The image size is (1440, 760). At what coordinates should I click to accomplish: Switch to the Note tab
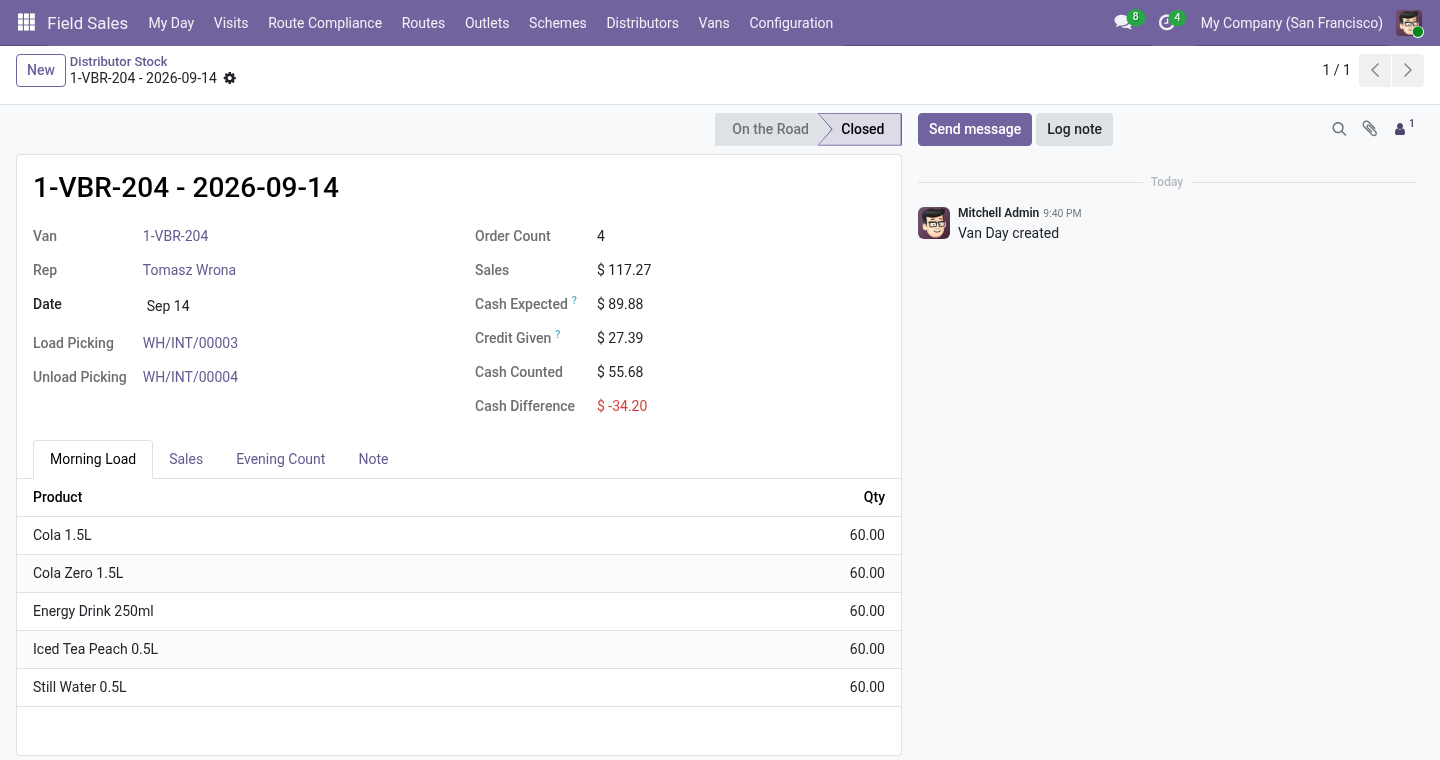[x=373, y=459]
